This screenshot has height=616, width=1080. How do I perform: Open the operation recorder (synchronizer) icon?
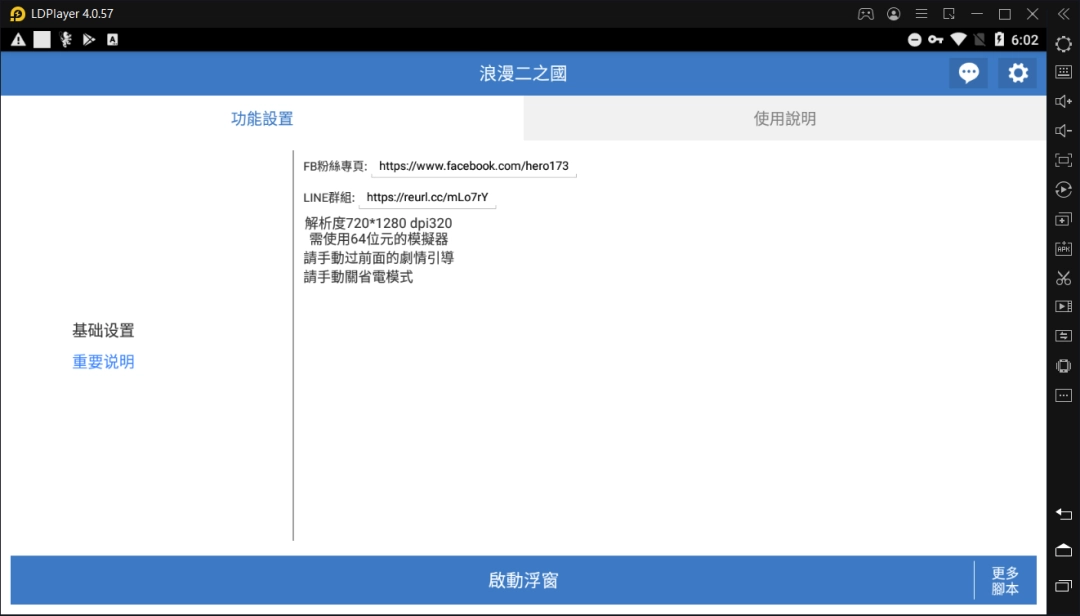(x=1063, y=190)
